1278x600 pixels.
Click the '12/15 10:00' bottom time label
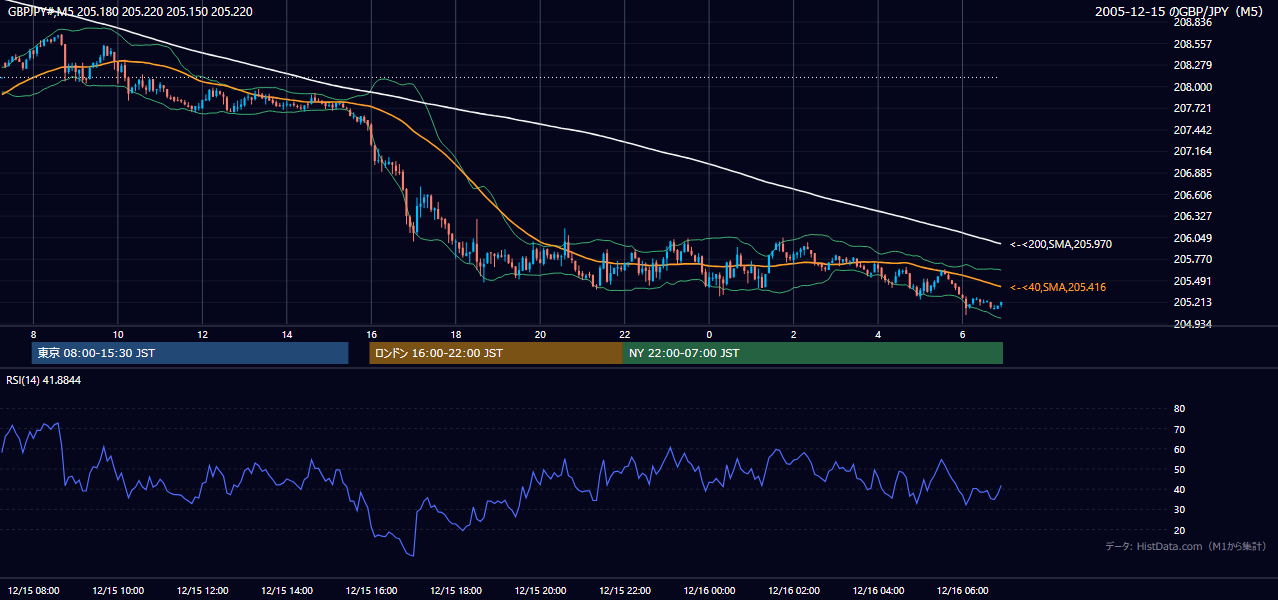[x=118, y=590]
